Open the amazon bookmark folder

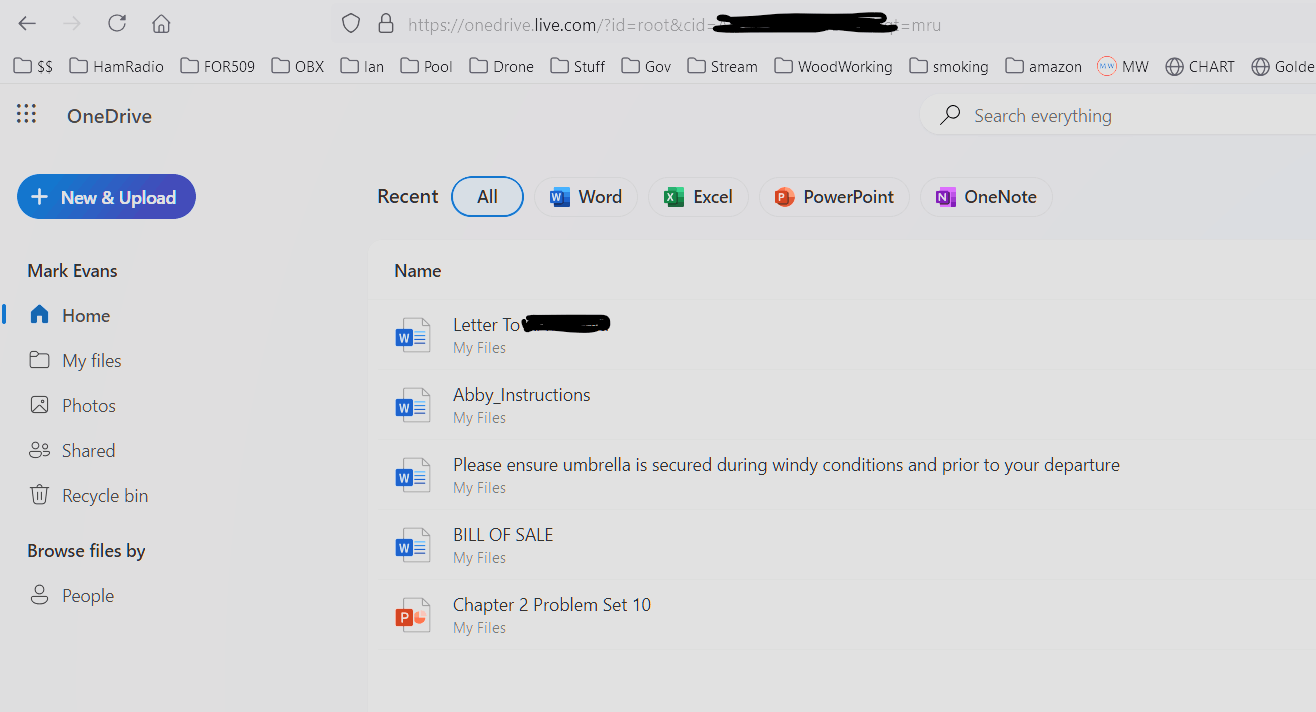[x=1043, y=66]
